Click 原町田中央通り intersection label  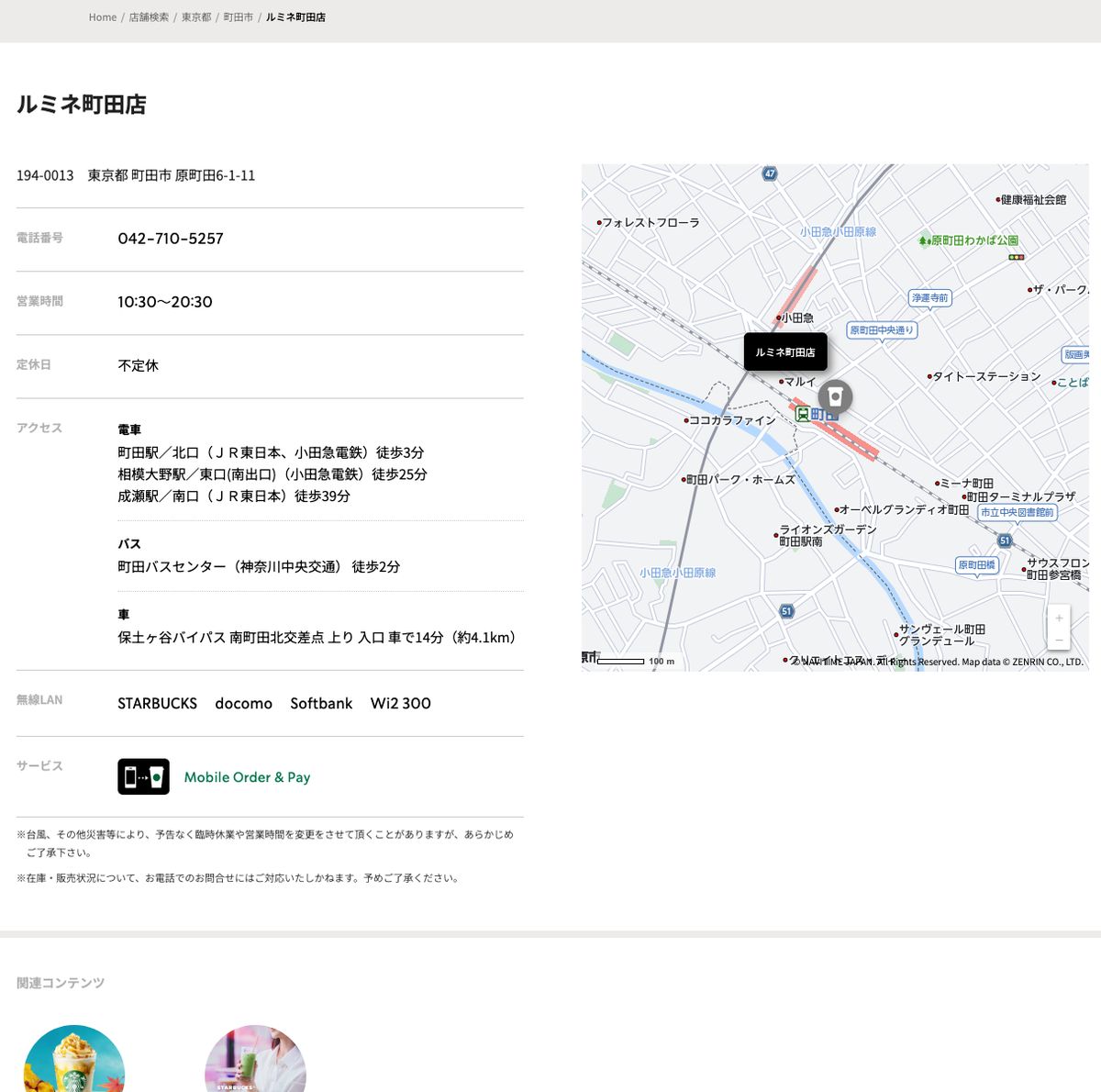click(x=882, y=330)
